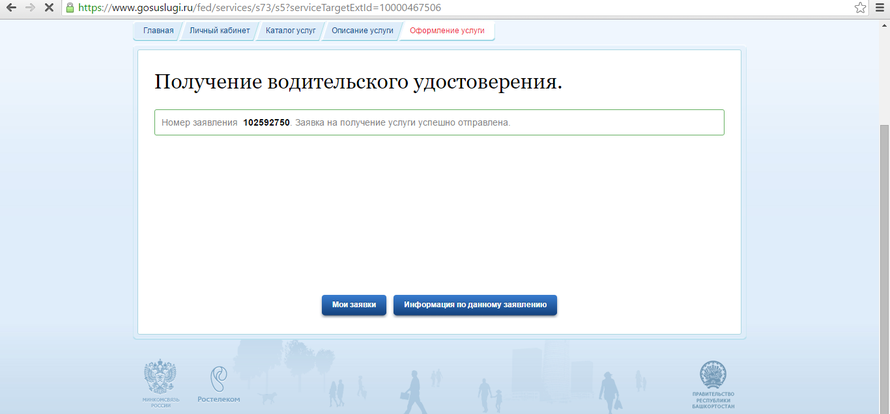Switch to the Каталог услуг tab
Image resolution: width=890 pixels, height=414 pixels.
[290, 31]
